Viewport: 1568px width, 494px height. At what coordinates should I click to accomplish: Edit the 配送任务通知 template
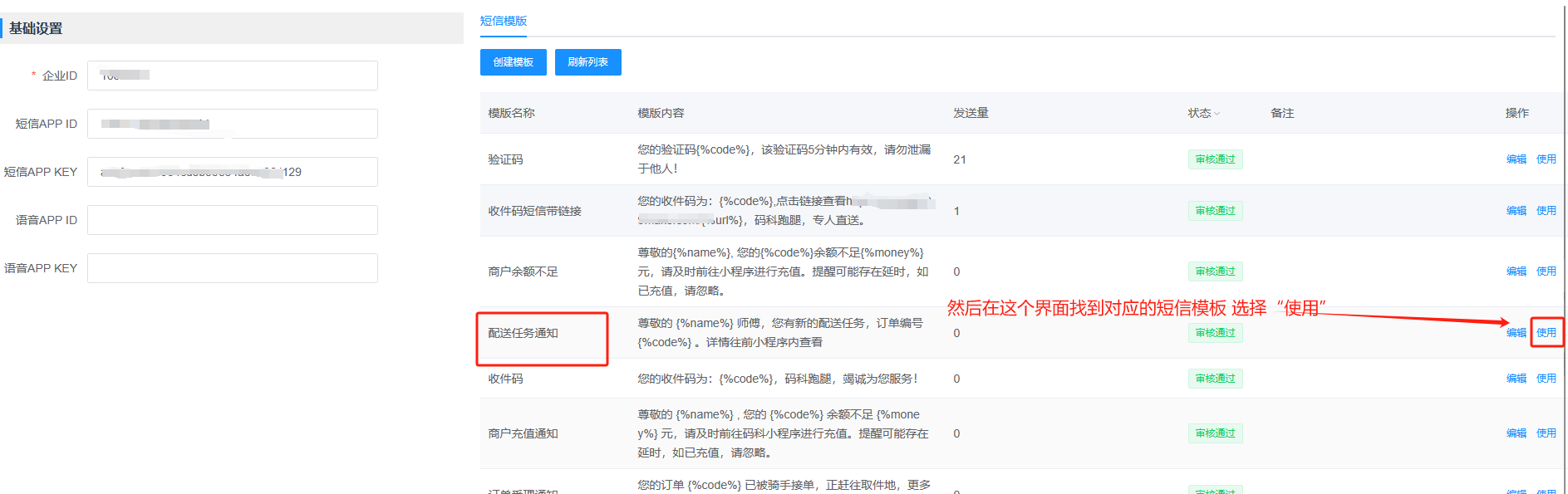1516,333
